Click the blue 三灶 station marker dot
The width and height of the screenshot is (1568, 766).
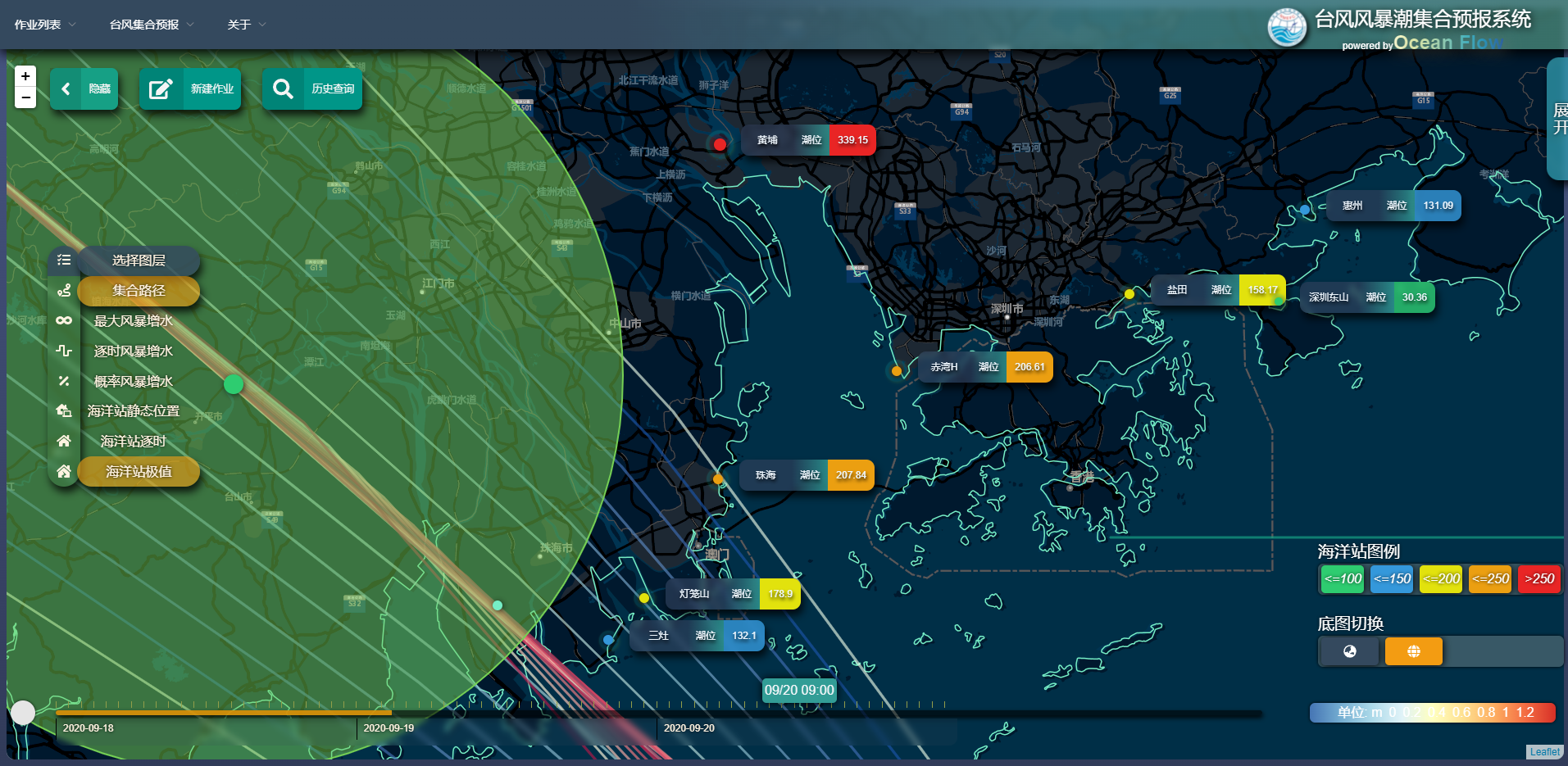pyautogui.click(x=608, y=640)
